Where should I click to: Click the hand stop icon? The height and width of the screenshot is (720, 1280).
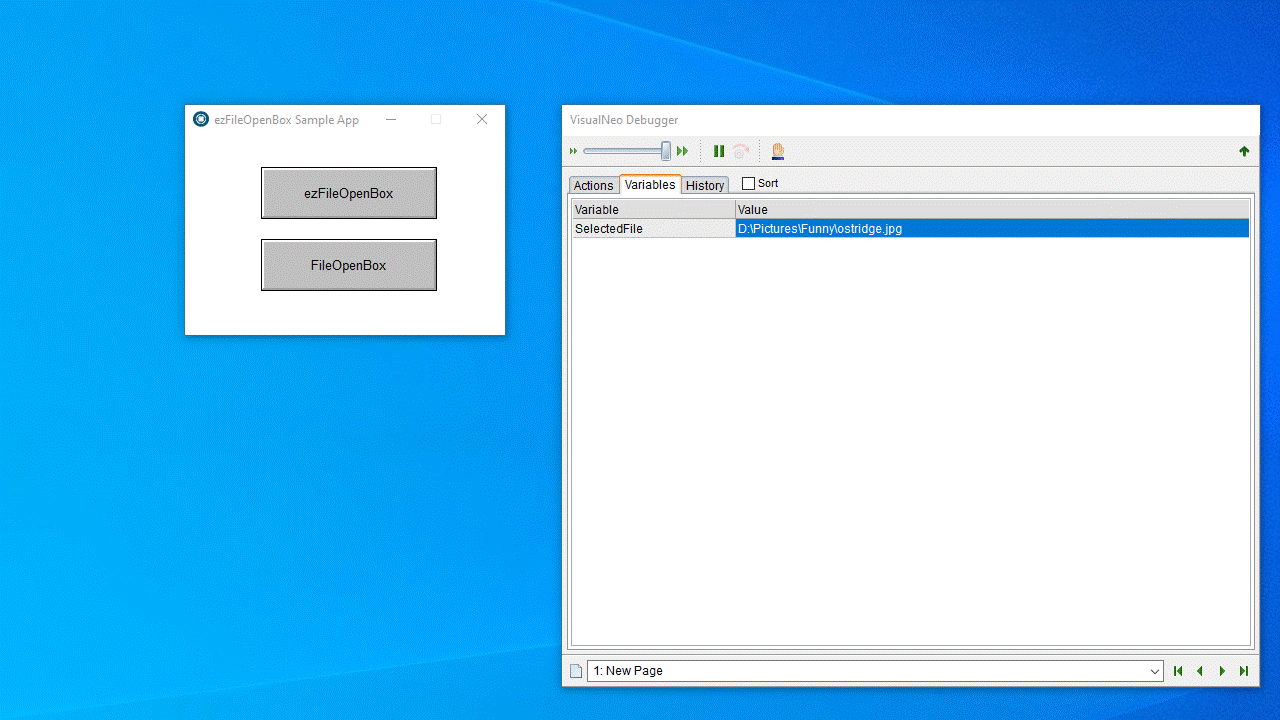pos(777,151)
